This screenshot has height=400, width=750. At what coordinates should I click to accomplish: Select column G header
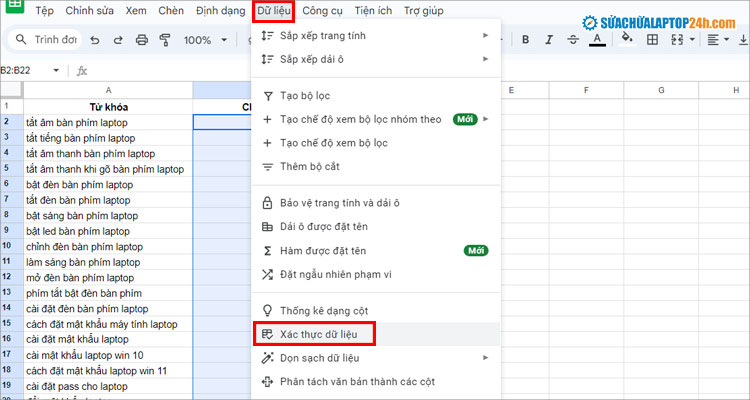pyautogui.click(x=661, y=90)
